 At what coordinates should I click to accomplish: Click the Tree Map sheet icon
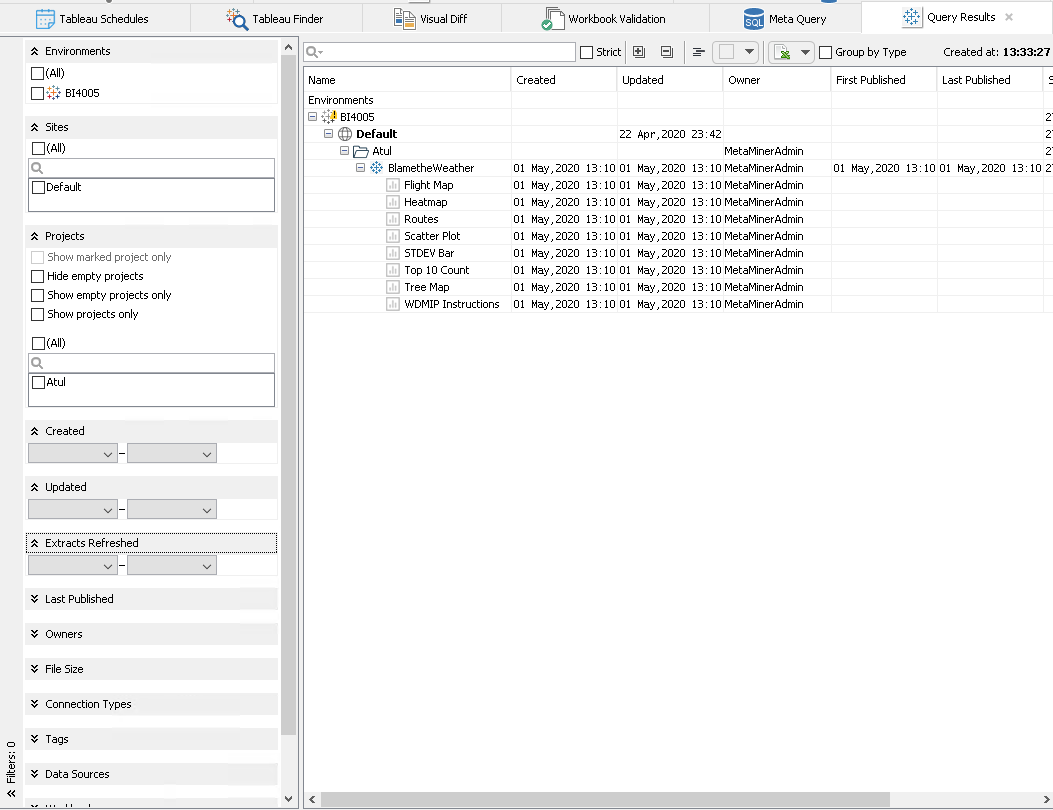point(393,287)
